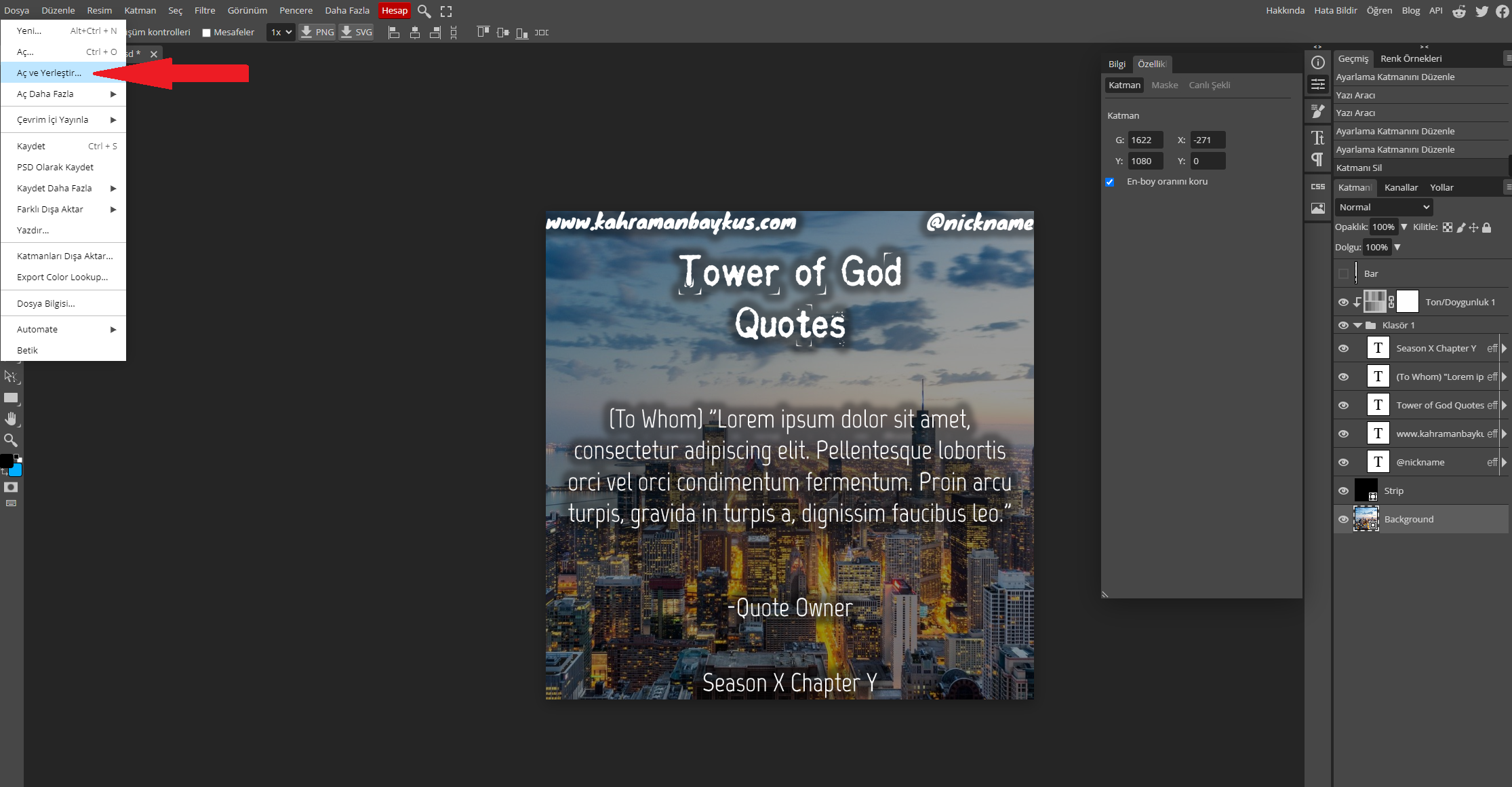Open the CSS panel icon
The height and width of the screenshot is (787, 1512).
(x=1318, y=187)
